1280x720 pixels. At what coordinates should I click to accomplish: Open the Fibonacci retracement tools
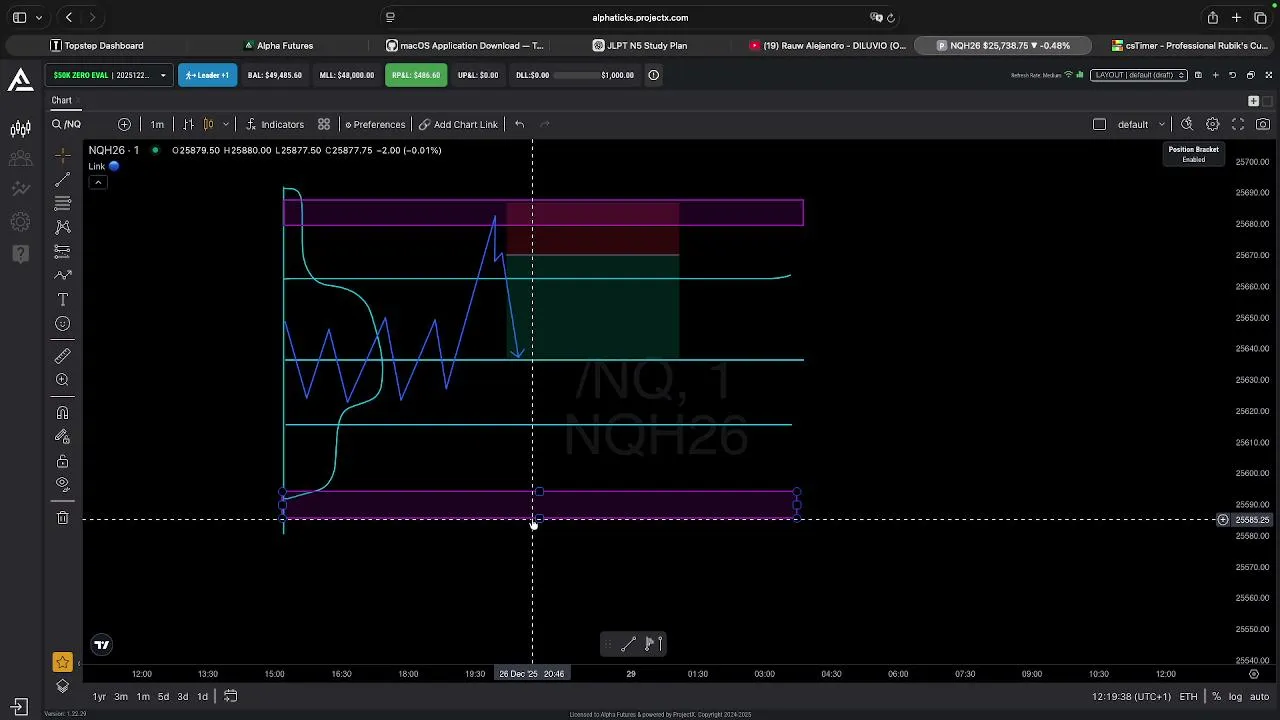tap(62, 203)
